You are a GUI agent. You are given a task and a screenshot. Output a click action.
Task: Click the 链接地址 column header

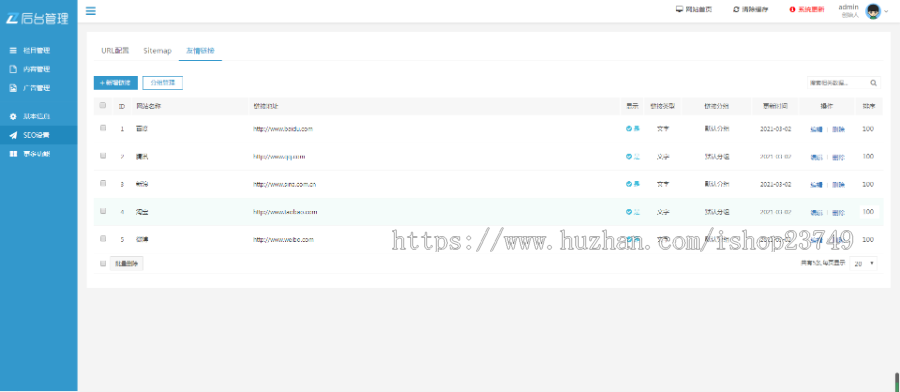click(266, 106)
